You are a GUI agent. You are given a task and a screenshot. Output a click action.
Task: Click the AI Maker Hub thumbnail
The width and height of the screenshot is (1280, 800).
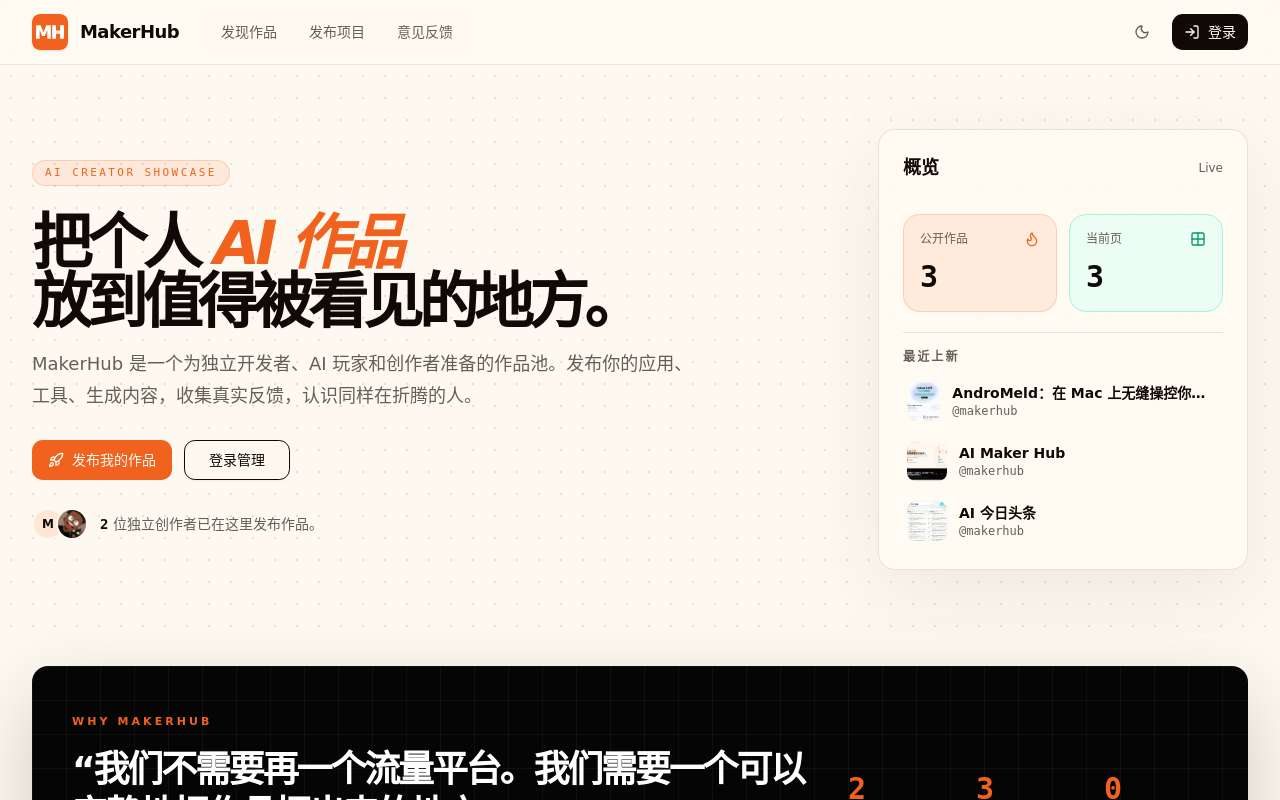tap(927, 461)
